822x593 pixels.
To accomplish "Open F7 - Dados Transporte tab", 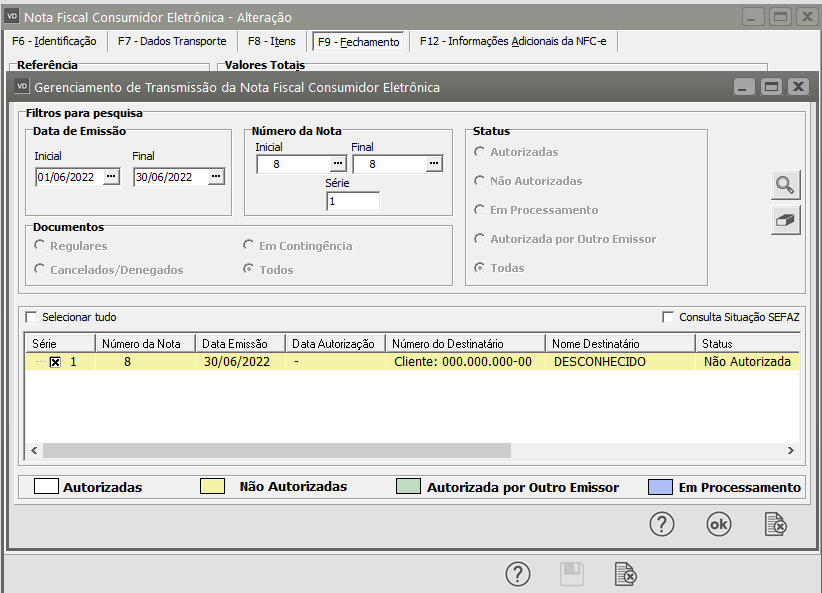I will click(x=172, y=41).
